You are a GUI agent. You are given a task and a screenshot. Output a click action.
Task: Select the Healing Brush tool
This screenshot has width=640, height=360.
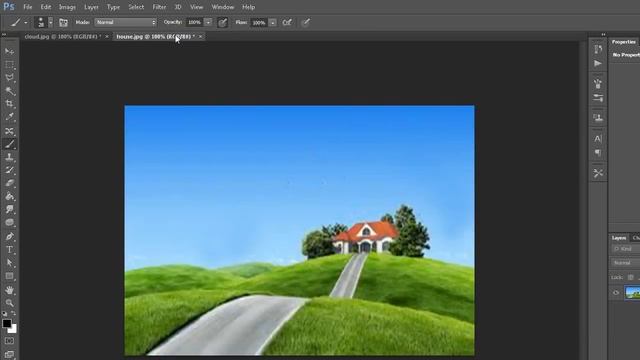[9, 131]
